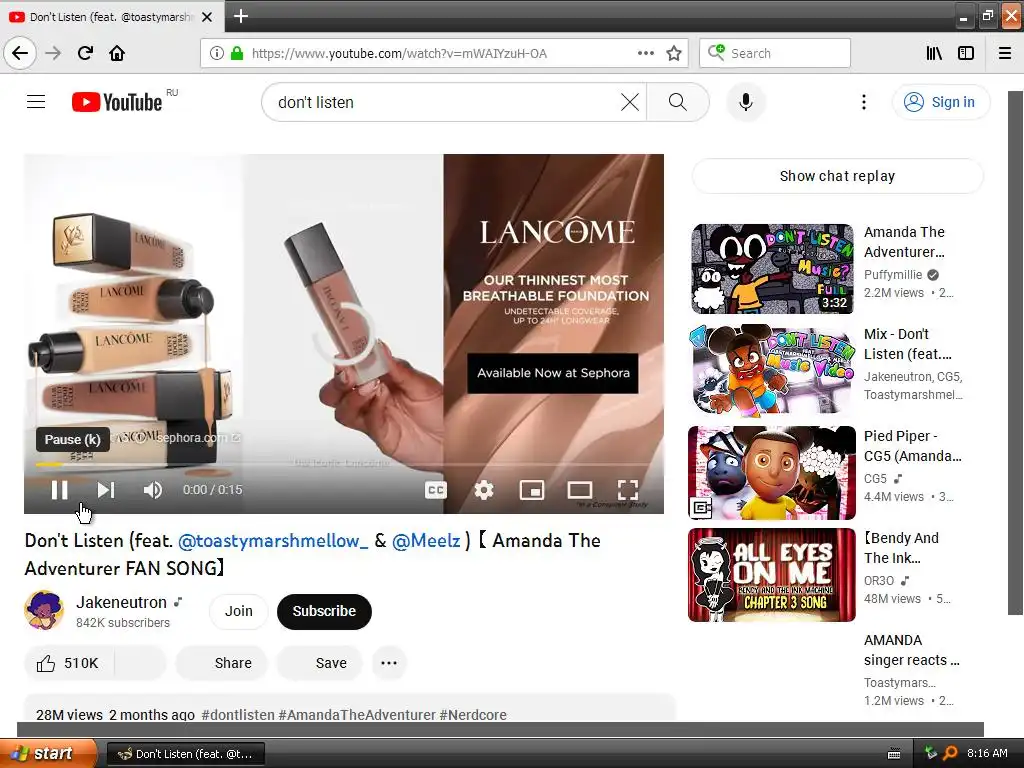Open Jakeneutron channel avatar
The height and width of the screenshot is (768, 1024).
pyautogui.click(x=44, y=610)
